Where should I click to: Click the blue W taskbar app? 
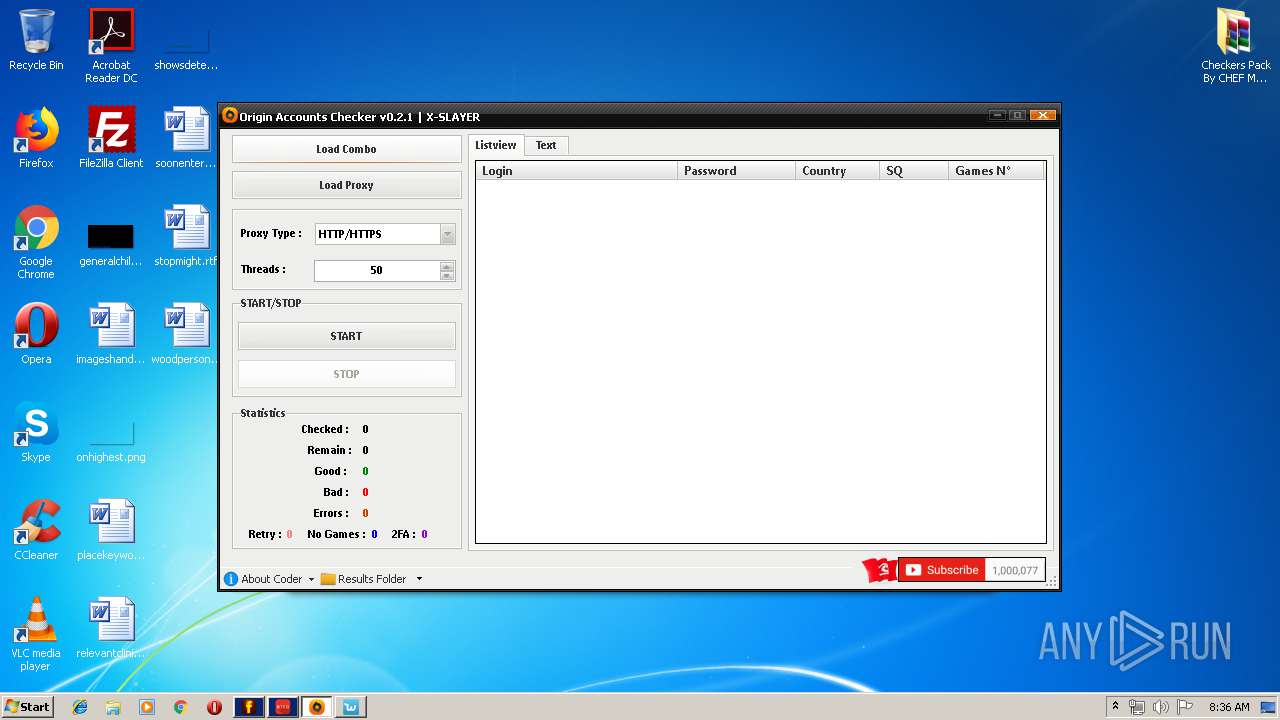tap(351, 707)
